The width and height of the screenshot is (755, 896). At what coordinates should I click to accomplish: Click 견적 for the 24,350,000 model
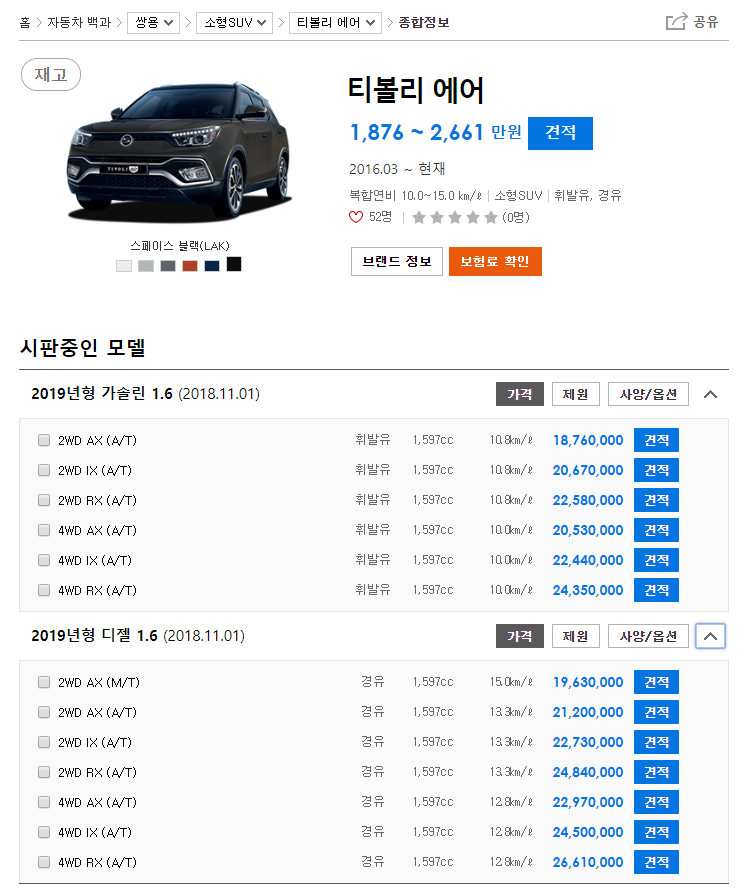click(x=656, y=590)
